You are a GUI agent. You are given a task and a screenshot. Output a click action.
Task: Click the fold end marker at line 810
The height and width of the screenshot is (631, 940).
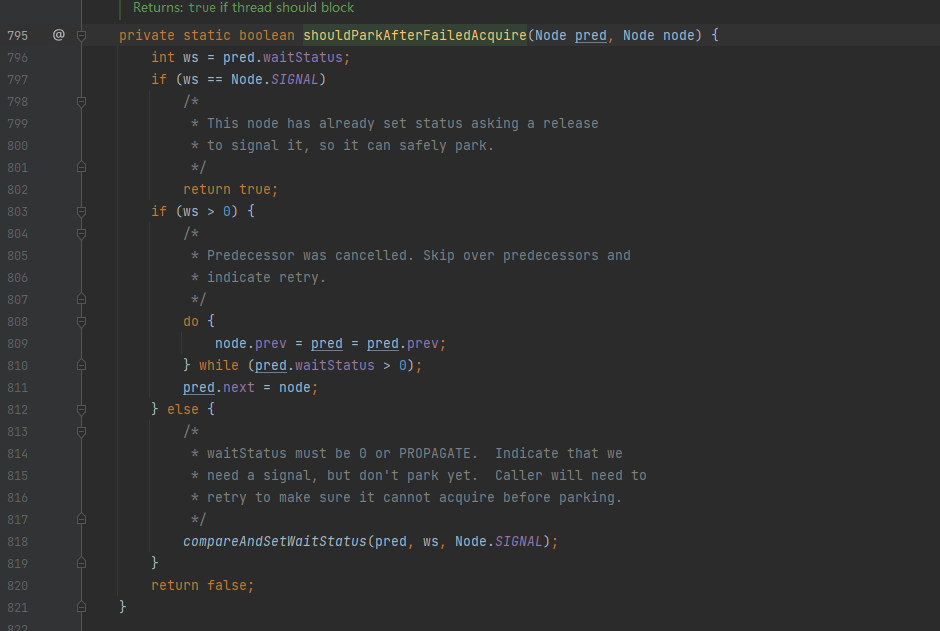(x=82, y=365)
